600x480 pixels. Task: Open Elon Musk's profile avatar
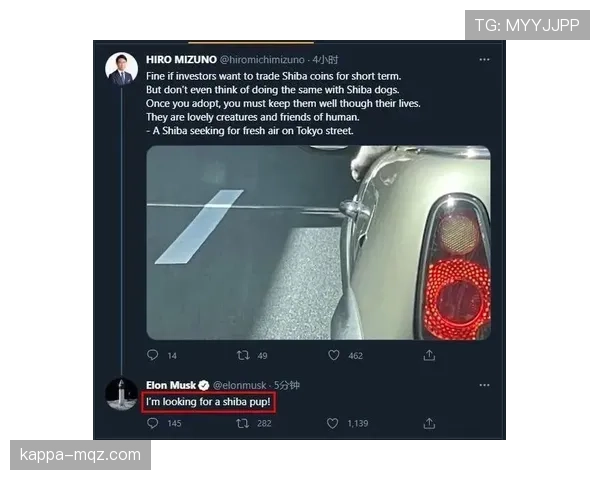pos(121,394)
